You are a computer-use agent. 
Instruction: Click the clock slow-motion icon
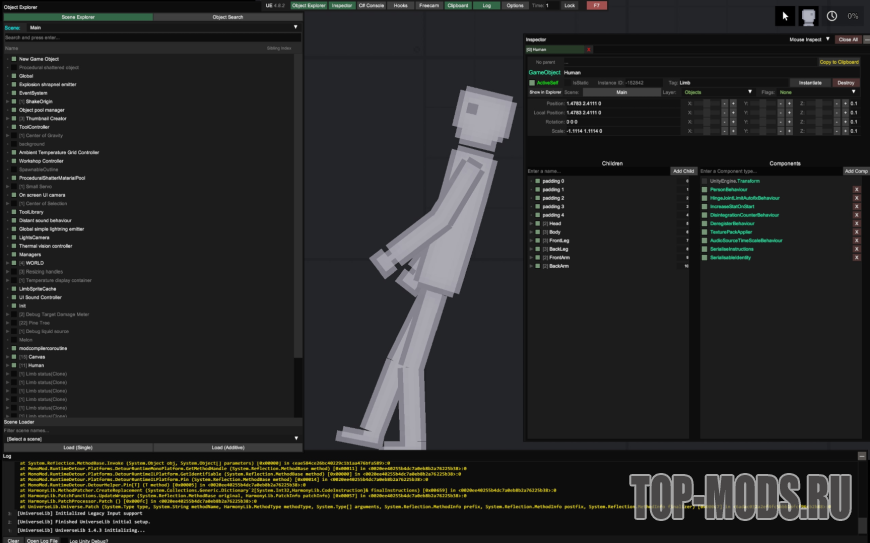[x=832, y=16]
